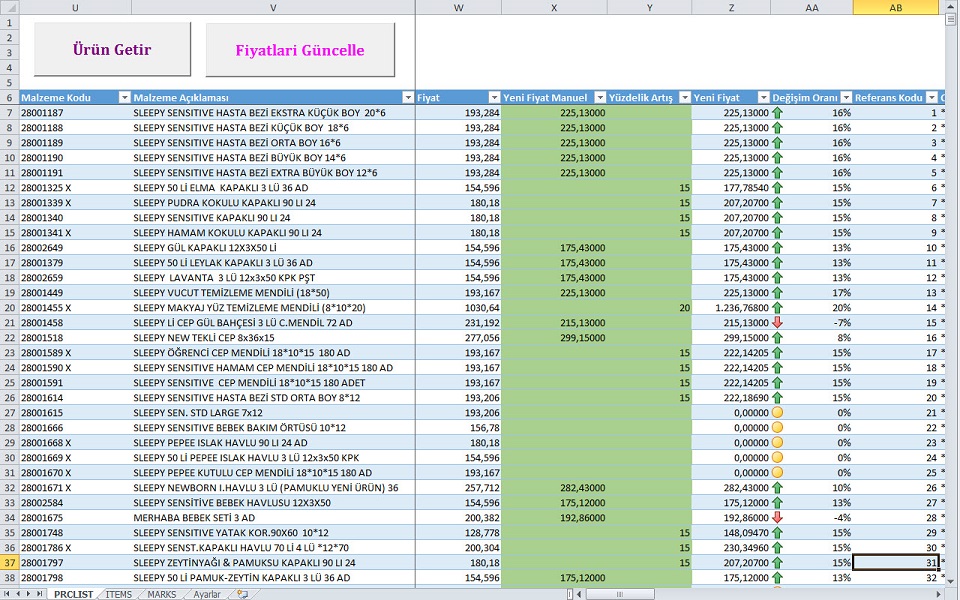Viewport: 960px width, 600px height.
Task: Select the 20% change rate cell
Action: pos(812,307)
